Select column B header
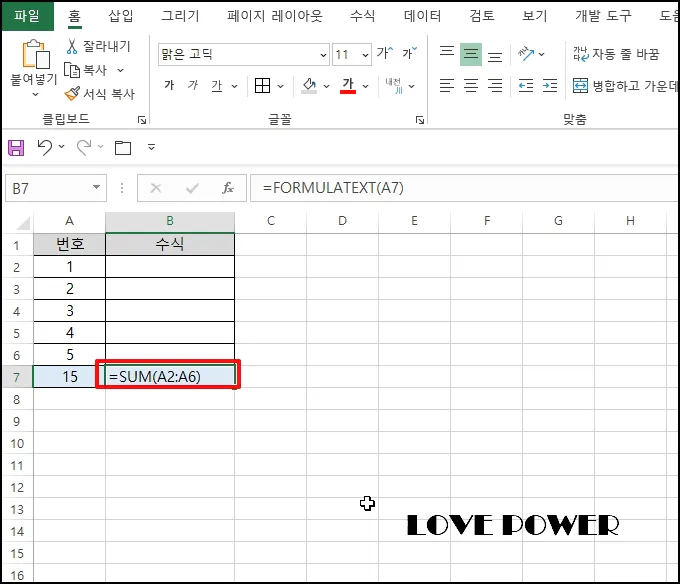680x584 pixels. tap(170, 221)
